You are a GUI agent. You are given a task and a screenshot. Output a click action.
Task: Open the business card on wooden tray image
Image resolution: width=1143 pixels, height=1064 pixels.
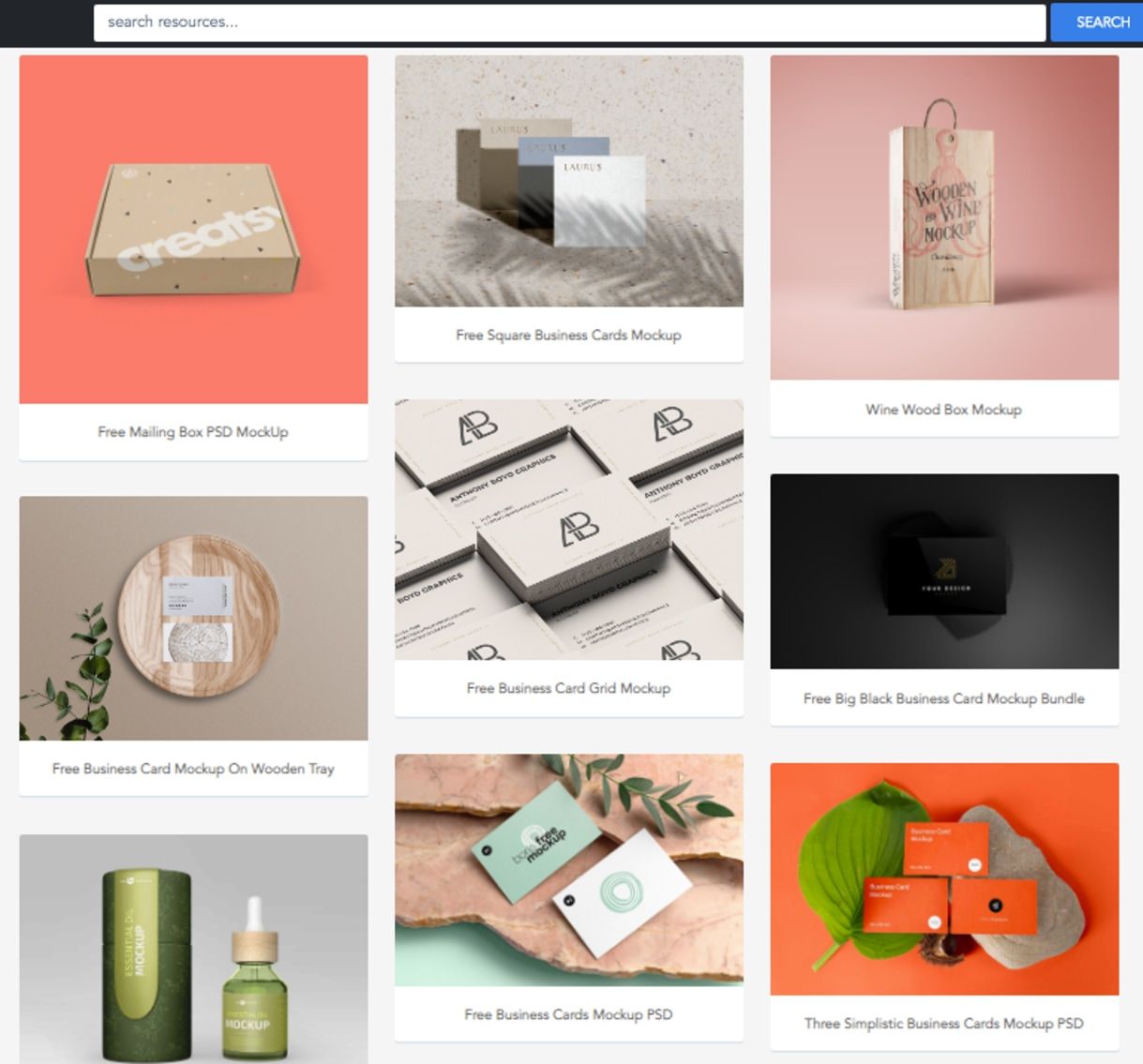click(x=193, y=619)
